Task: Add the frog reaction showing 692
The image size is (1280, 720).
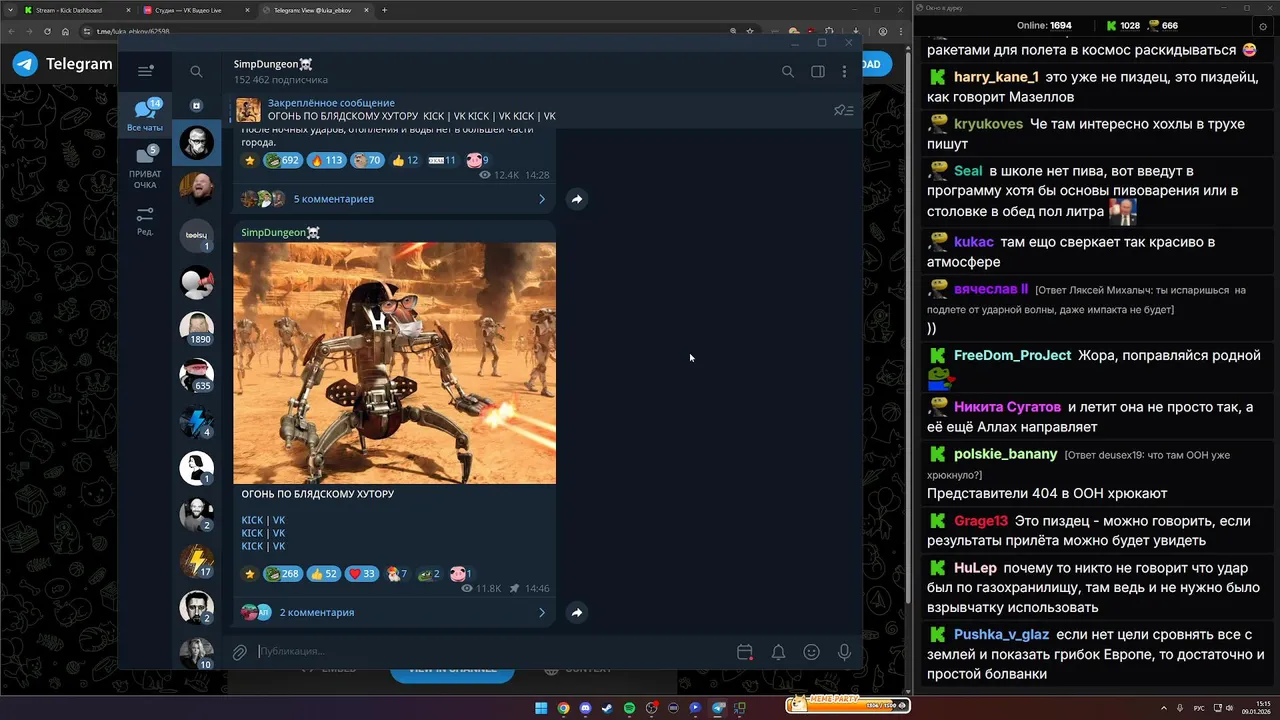Action: tap(282, 160)
